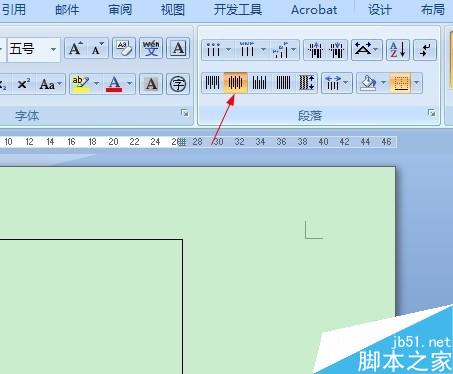
Task: Toggle Character Shading
Action: [151, 84]
